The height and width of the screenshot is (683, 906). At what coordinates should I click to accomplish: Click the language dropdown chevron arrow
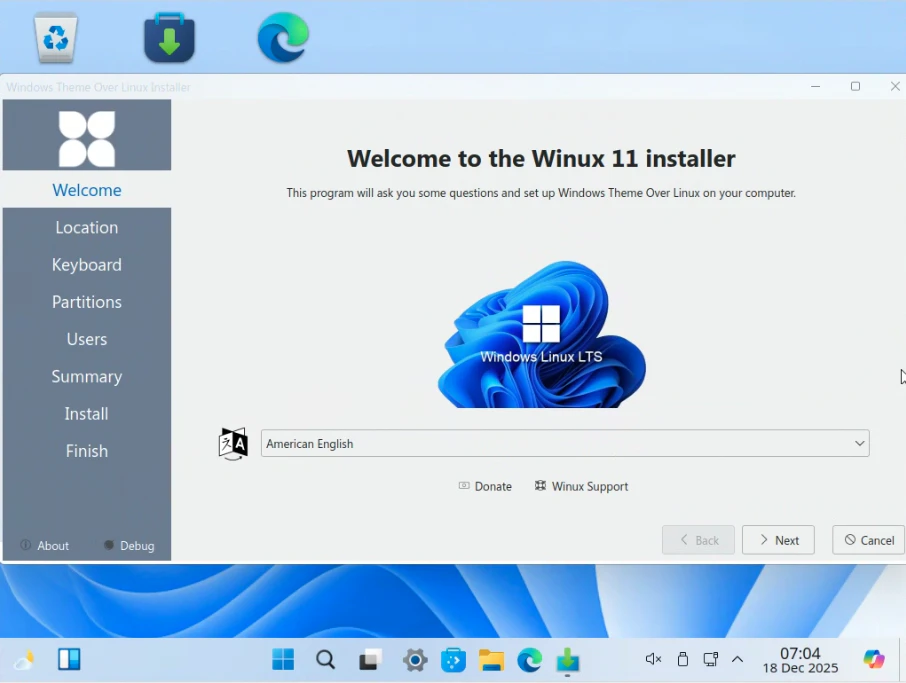tap(859, 443)
